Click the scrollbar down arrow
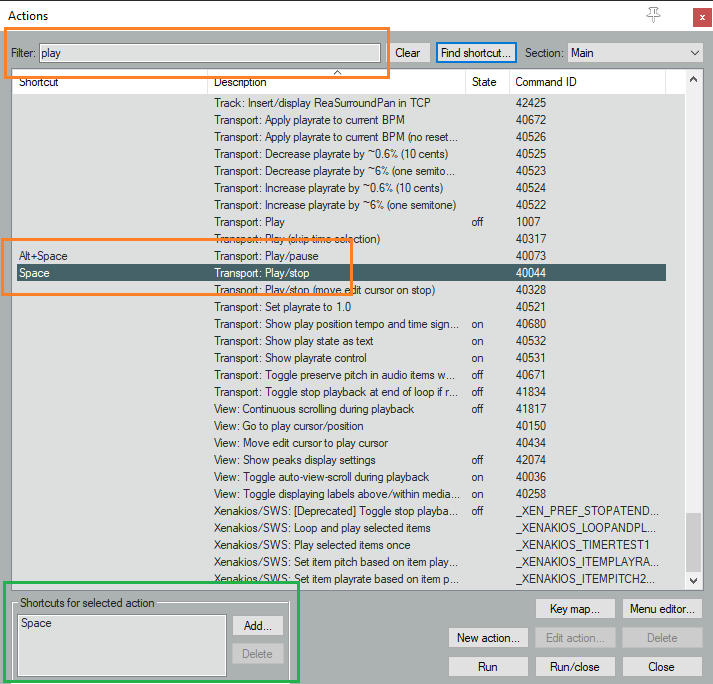The image size is (713, 684). pos(694,580)
